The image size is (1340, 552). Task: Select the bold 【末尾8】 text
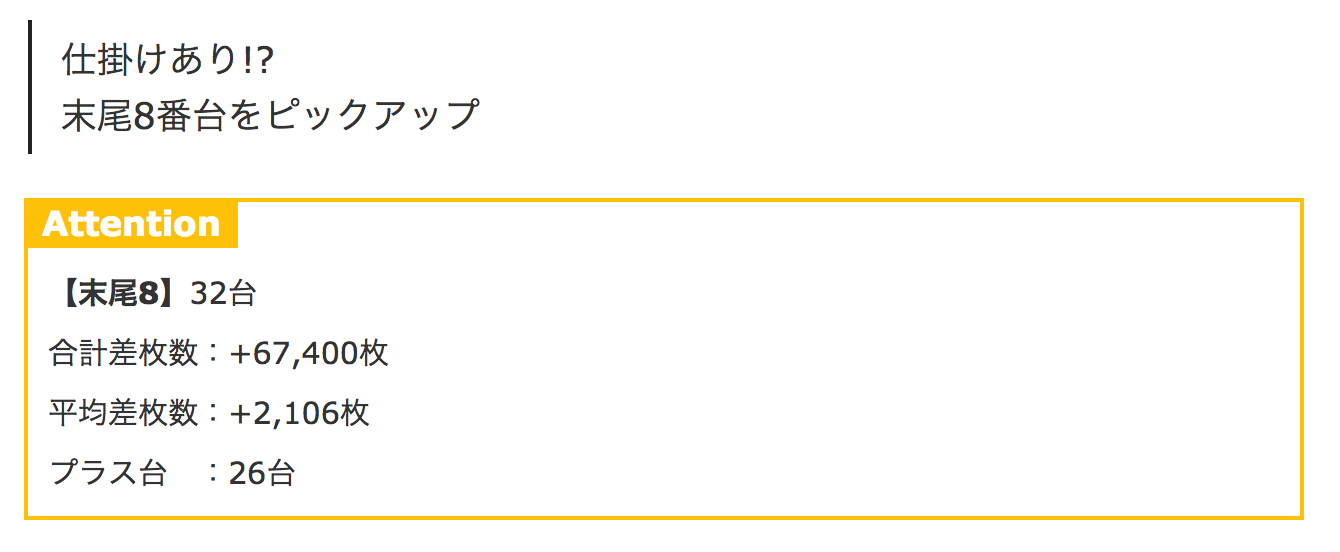(118, 293)
